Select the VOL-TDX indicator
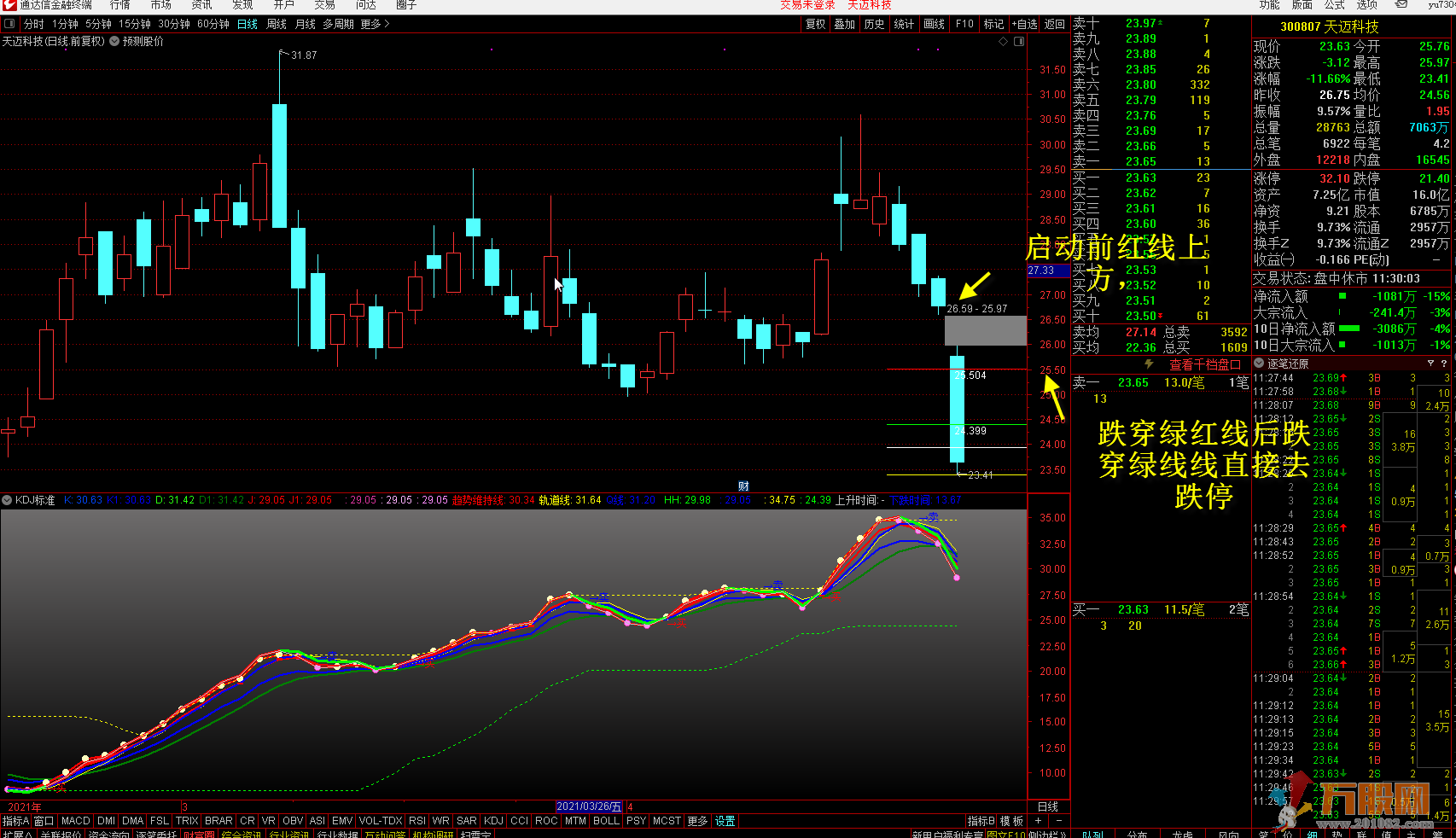Screen dimensions: 1456x838 pos(381,821)
